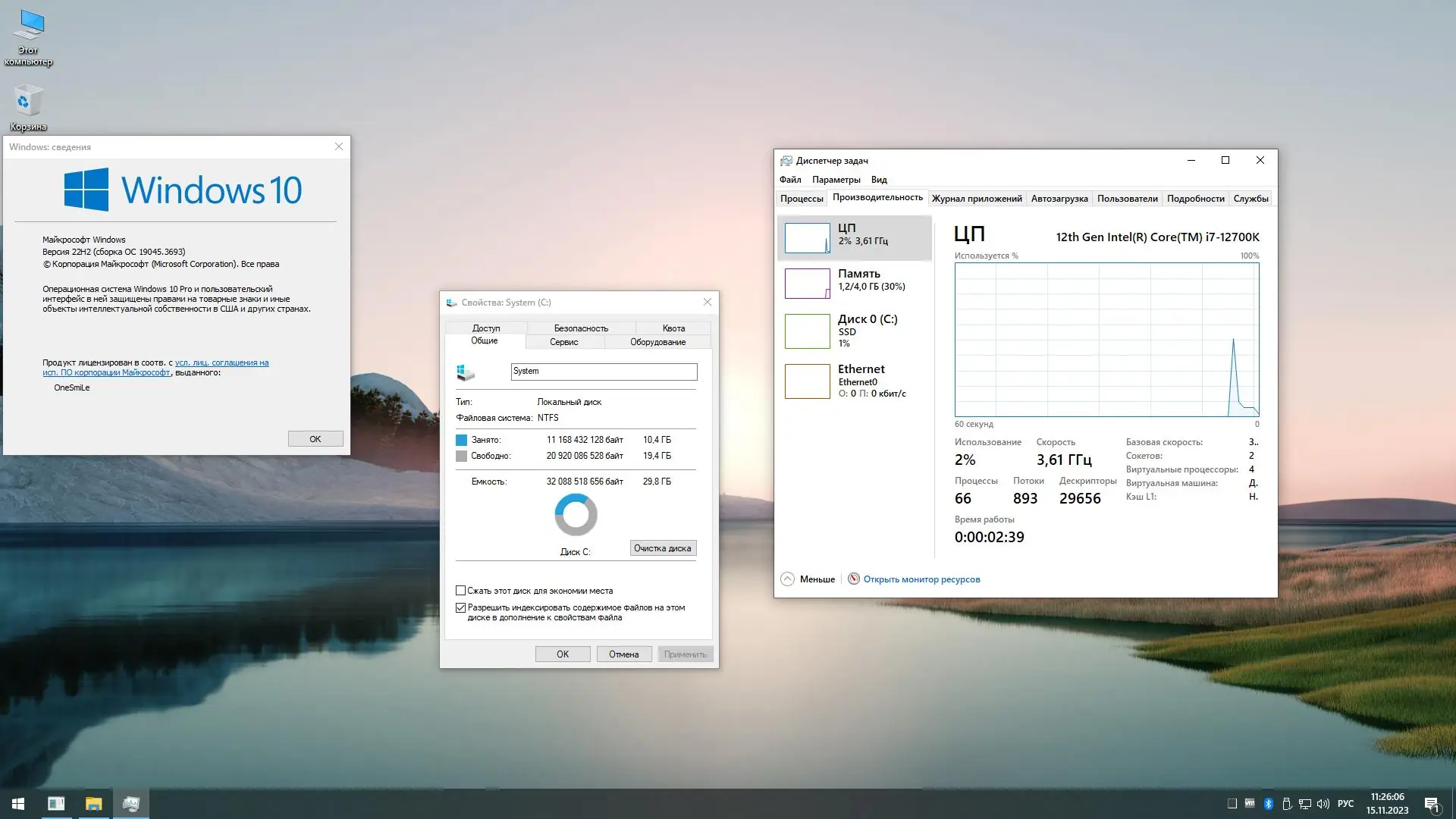Image resolution: width=1456 pixels, height=819 pixels.
Task: Open the Файл menu in Task Manager
Action: (x=789, y=180)
